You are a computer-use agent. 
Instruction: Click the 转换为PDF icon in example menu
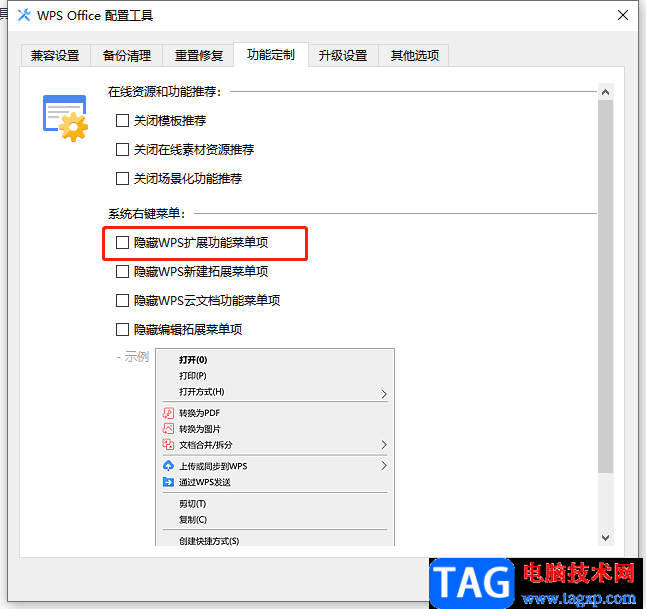pyautogui.click(x=168, y=412)
